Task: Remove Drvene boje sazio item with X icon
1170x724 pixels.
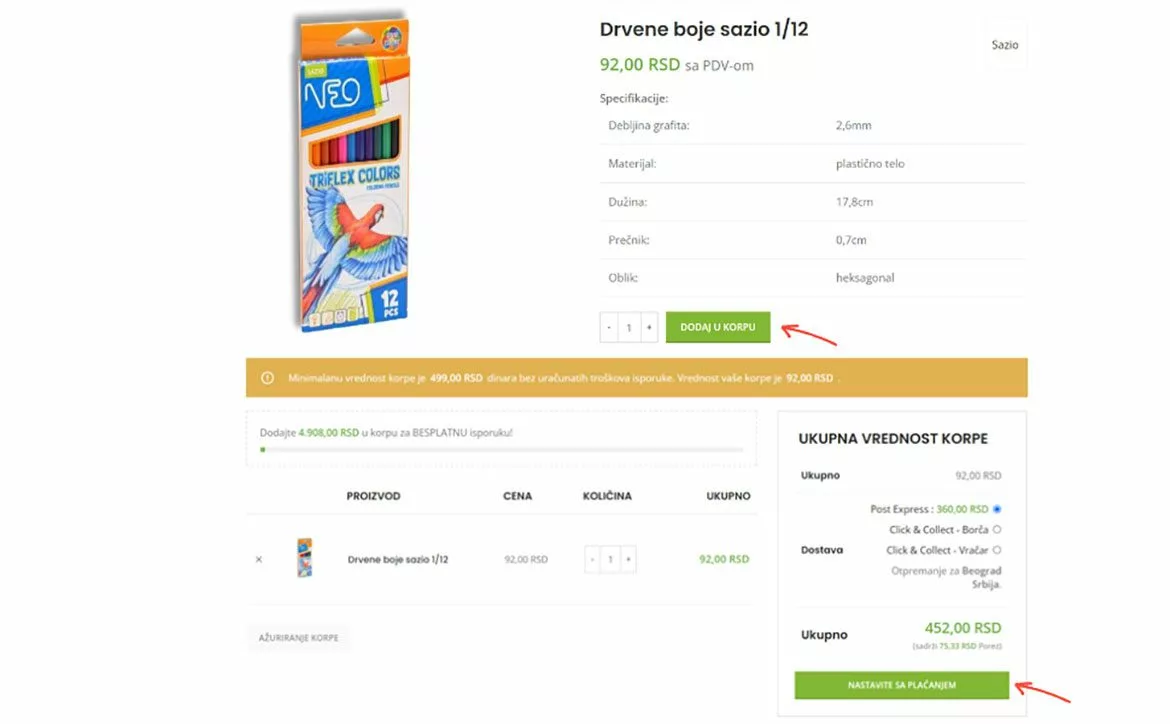Action: (259, 559)
